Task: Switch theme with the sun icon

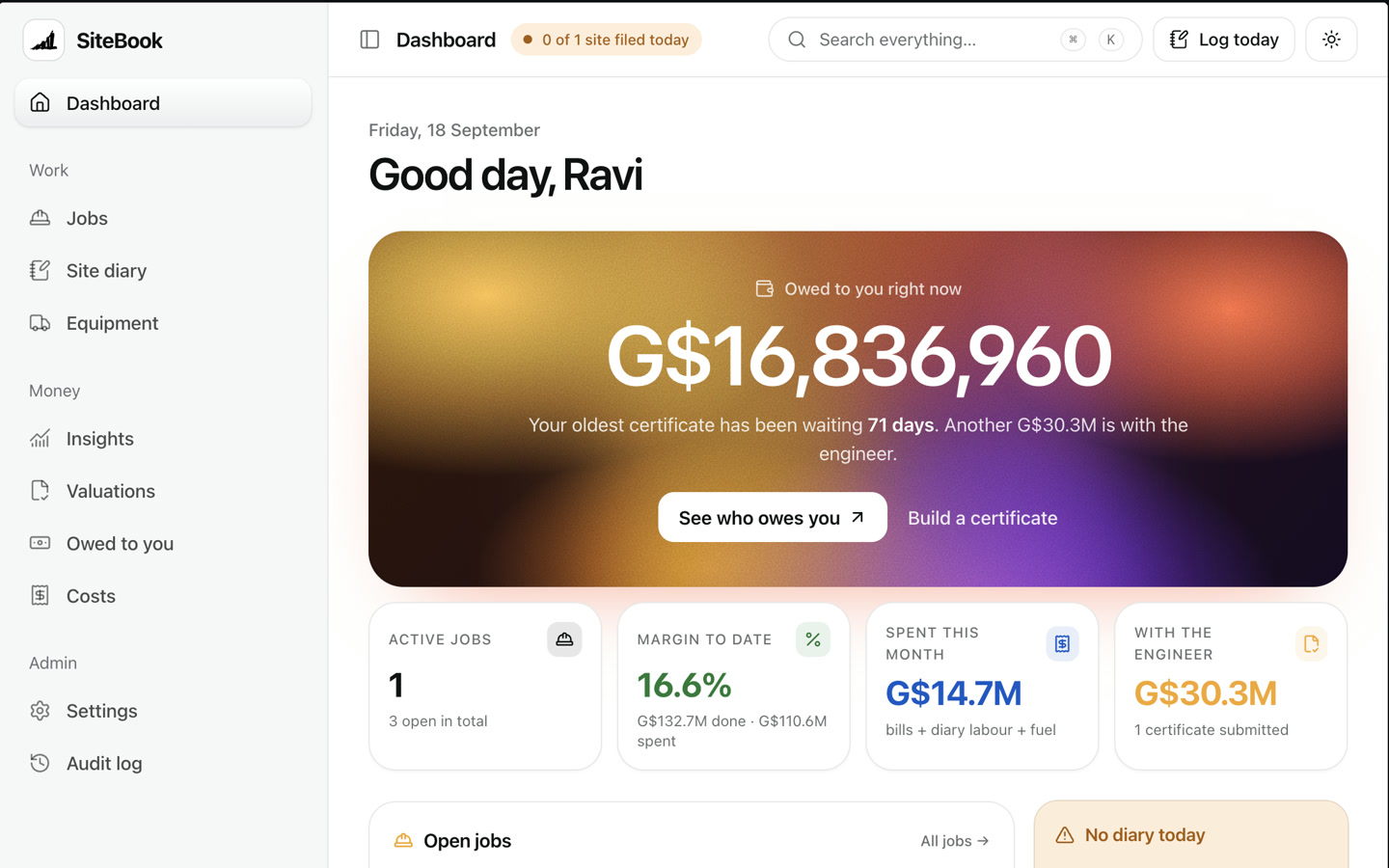Action: [x=1331, y=40]
